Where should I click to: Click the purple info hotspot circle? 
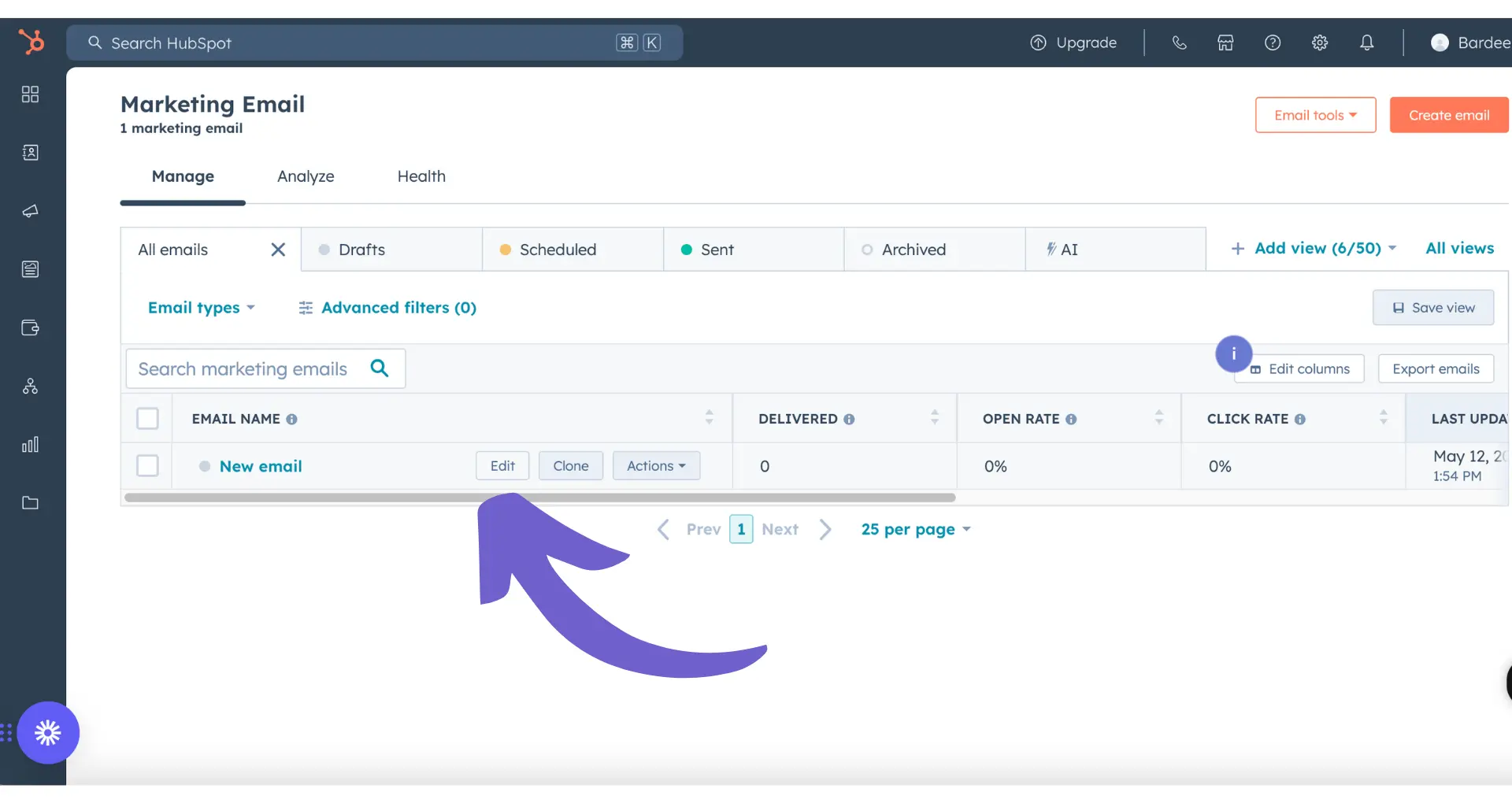pyautogui.click(x=1234, y=354)
